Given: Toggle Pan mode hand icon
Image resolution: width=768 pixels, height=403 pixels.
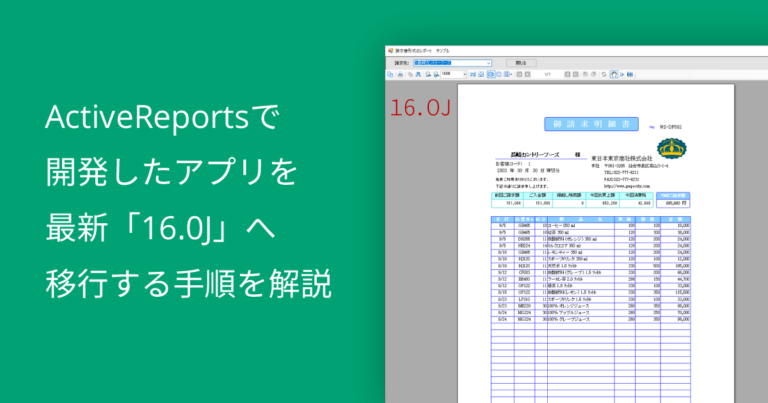Looking at the screenshot, I should [x=614, y=74].
